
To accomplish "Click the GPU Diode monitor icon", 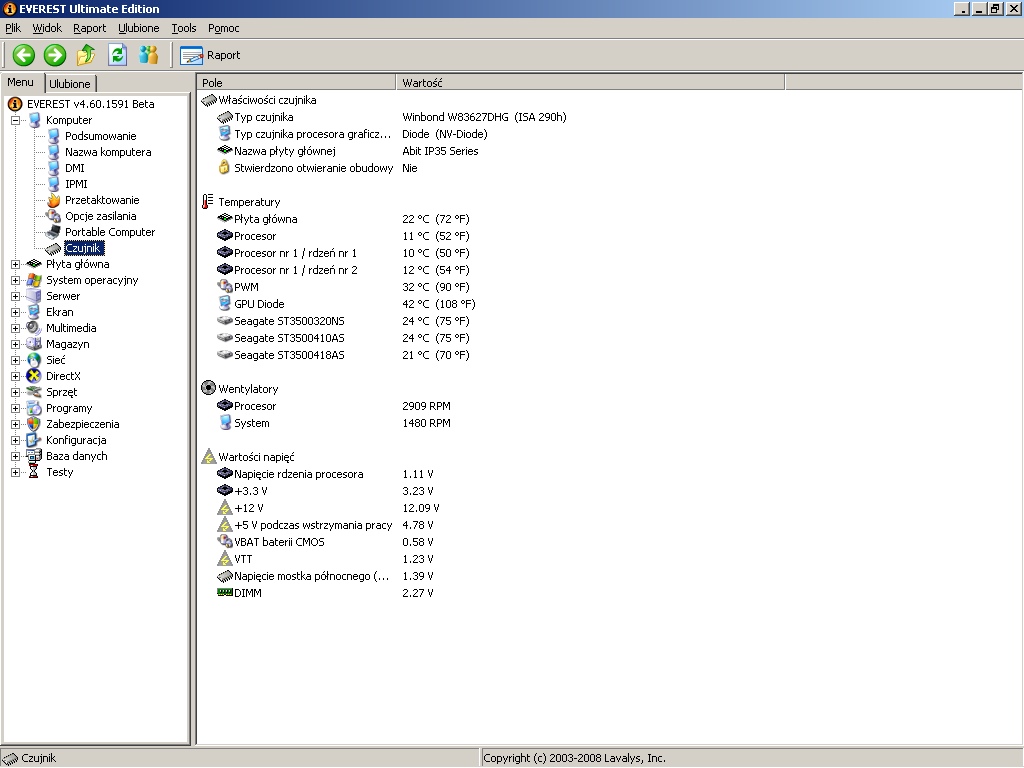I will (225, 304).
